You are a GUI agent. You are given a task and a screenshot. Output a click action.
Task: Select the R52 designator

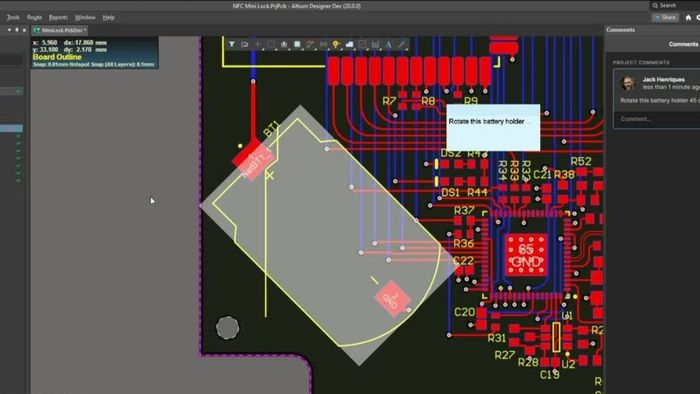click(x=581, y=162)
